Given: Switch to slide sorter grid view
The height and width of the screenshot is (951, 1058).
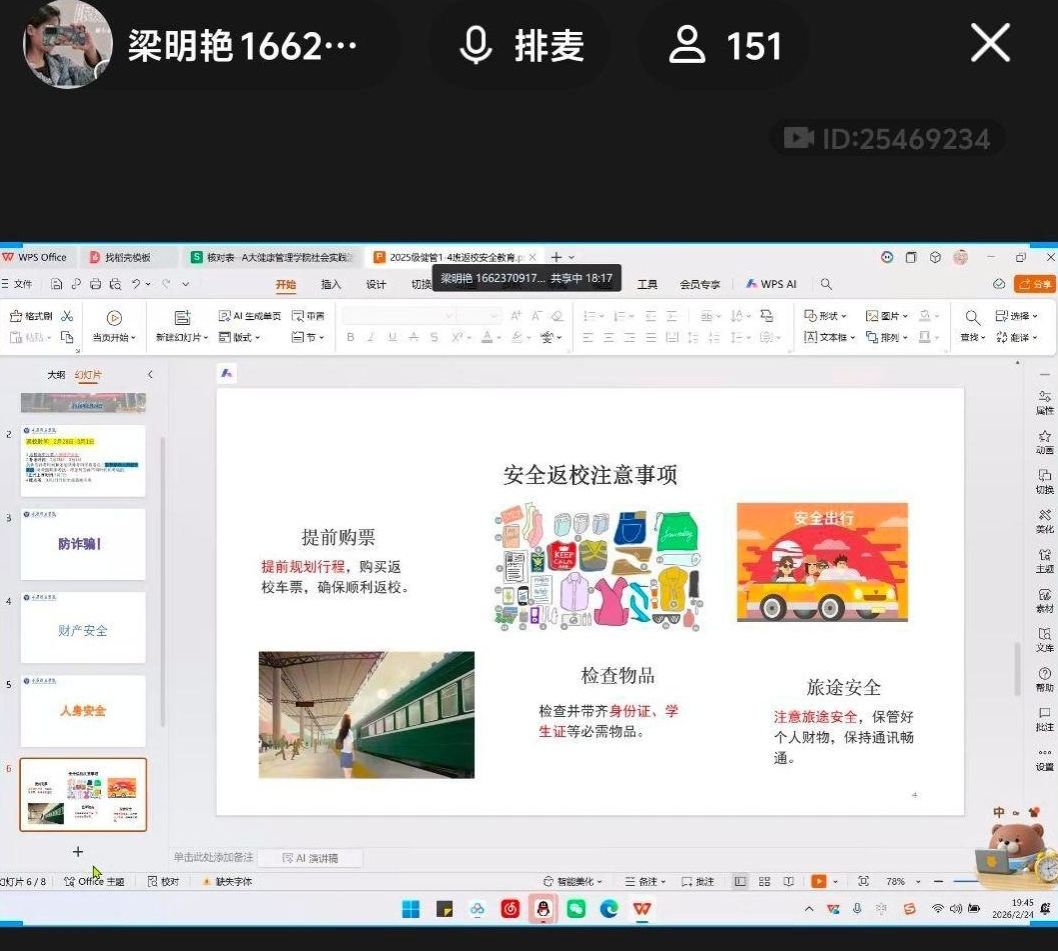Looking at the screenshot, I should point(764,881).
